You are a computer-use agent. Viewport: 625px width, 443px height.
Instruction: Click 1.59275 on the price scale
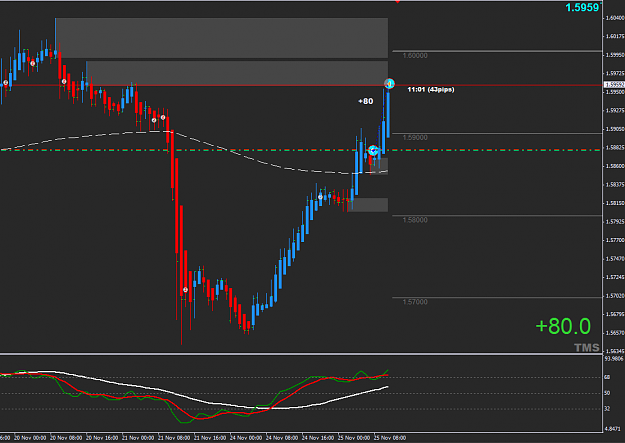[615, 110]
